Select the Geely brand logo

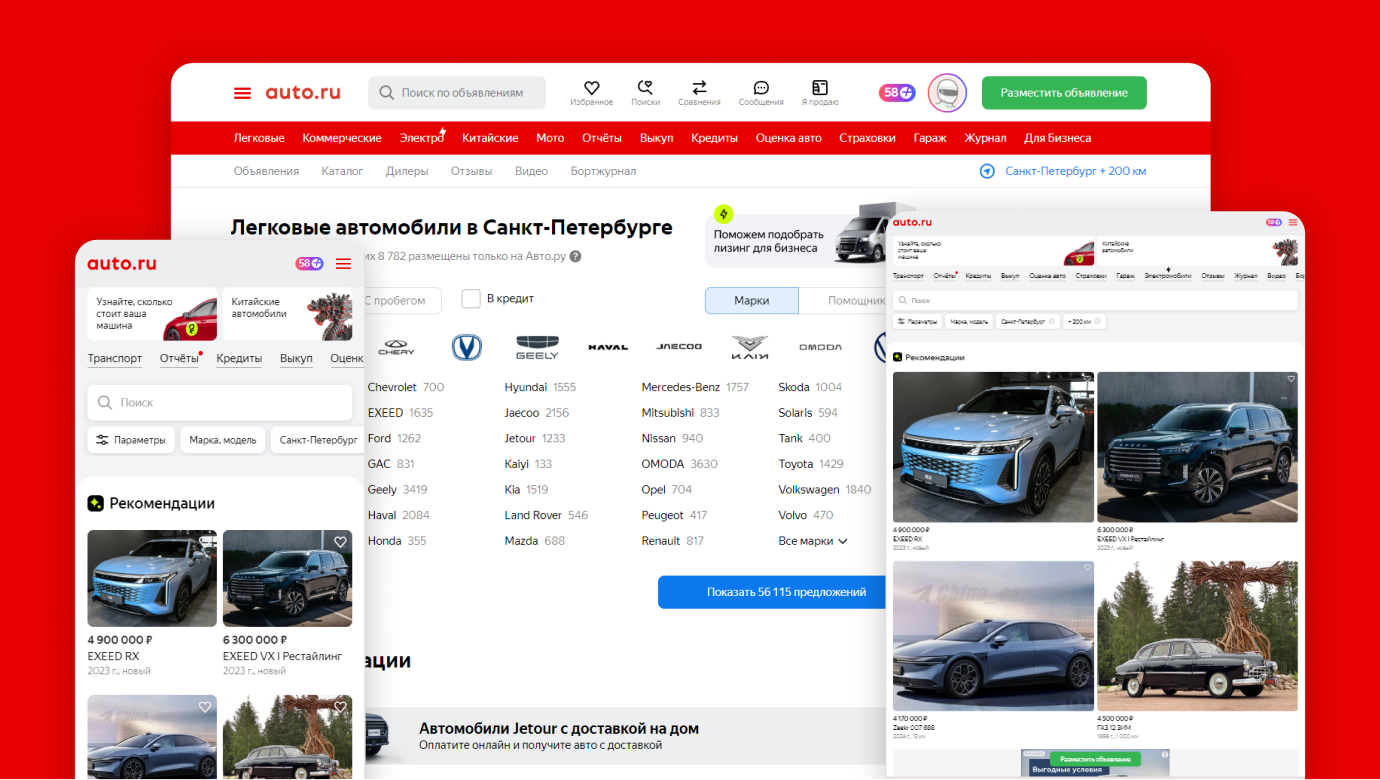(x=537, y=347)
